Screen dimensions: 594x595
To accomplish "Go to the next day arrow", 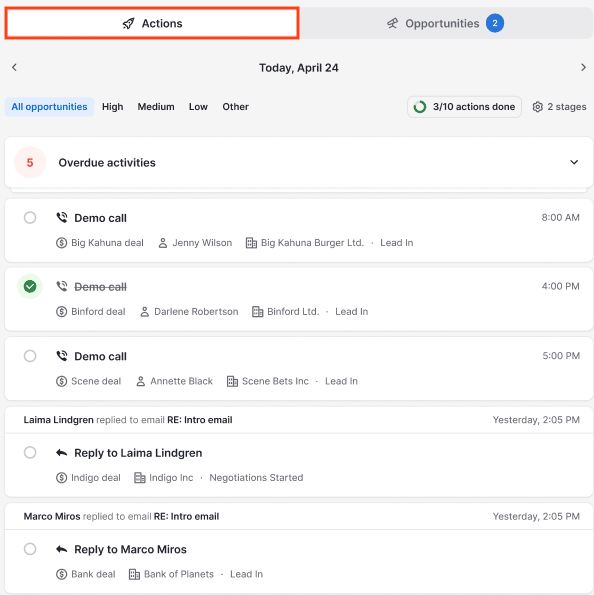I will pyautogui.click(x=583, y=68).
